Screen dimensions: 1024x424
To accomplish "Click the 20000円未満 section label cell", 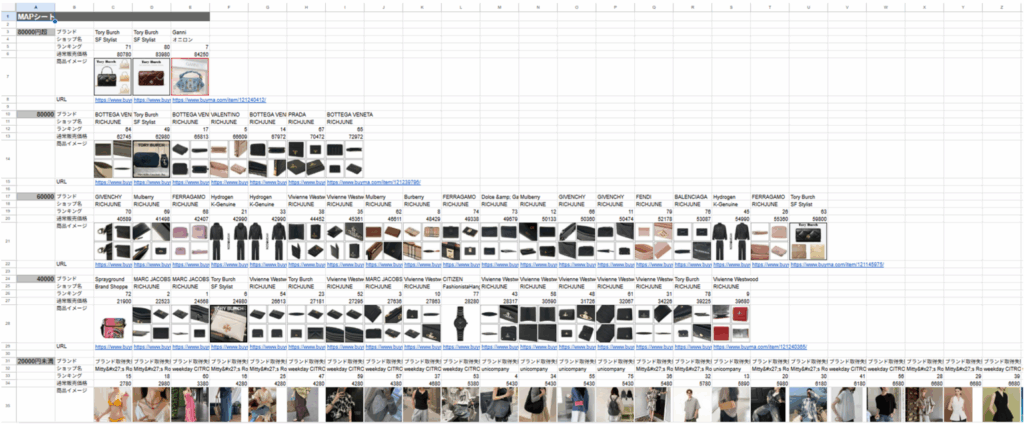I will pos(35,361).
